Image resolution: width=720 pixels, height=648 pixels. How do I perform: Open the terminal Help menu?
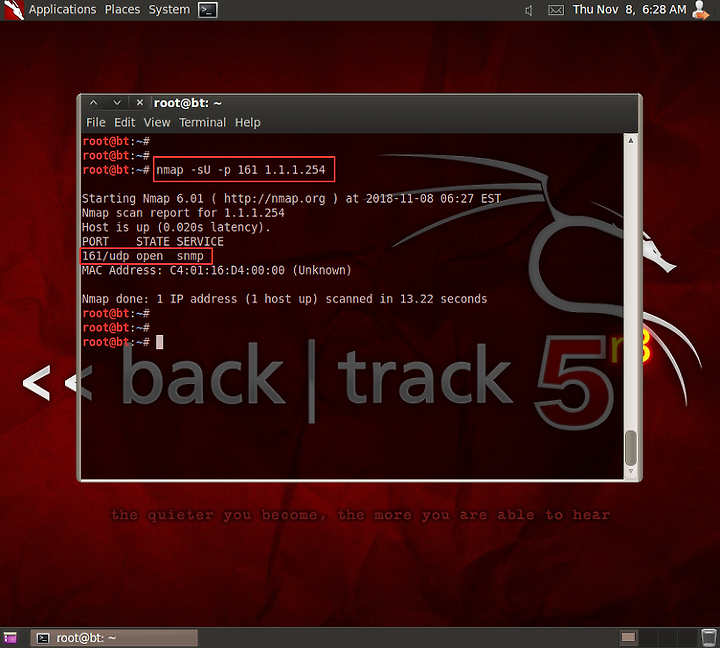pos(248,123)
